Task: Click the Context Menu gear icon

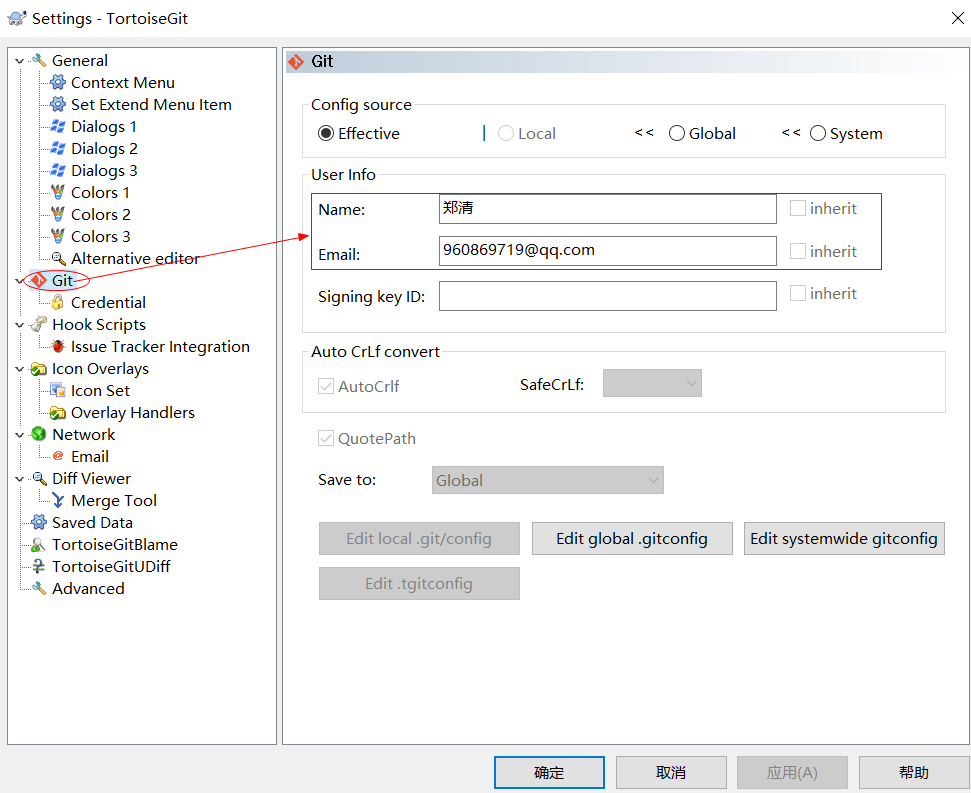Action: click(x=58, y=82)
